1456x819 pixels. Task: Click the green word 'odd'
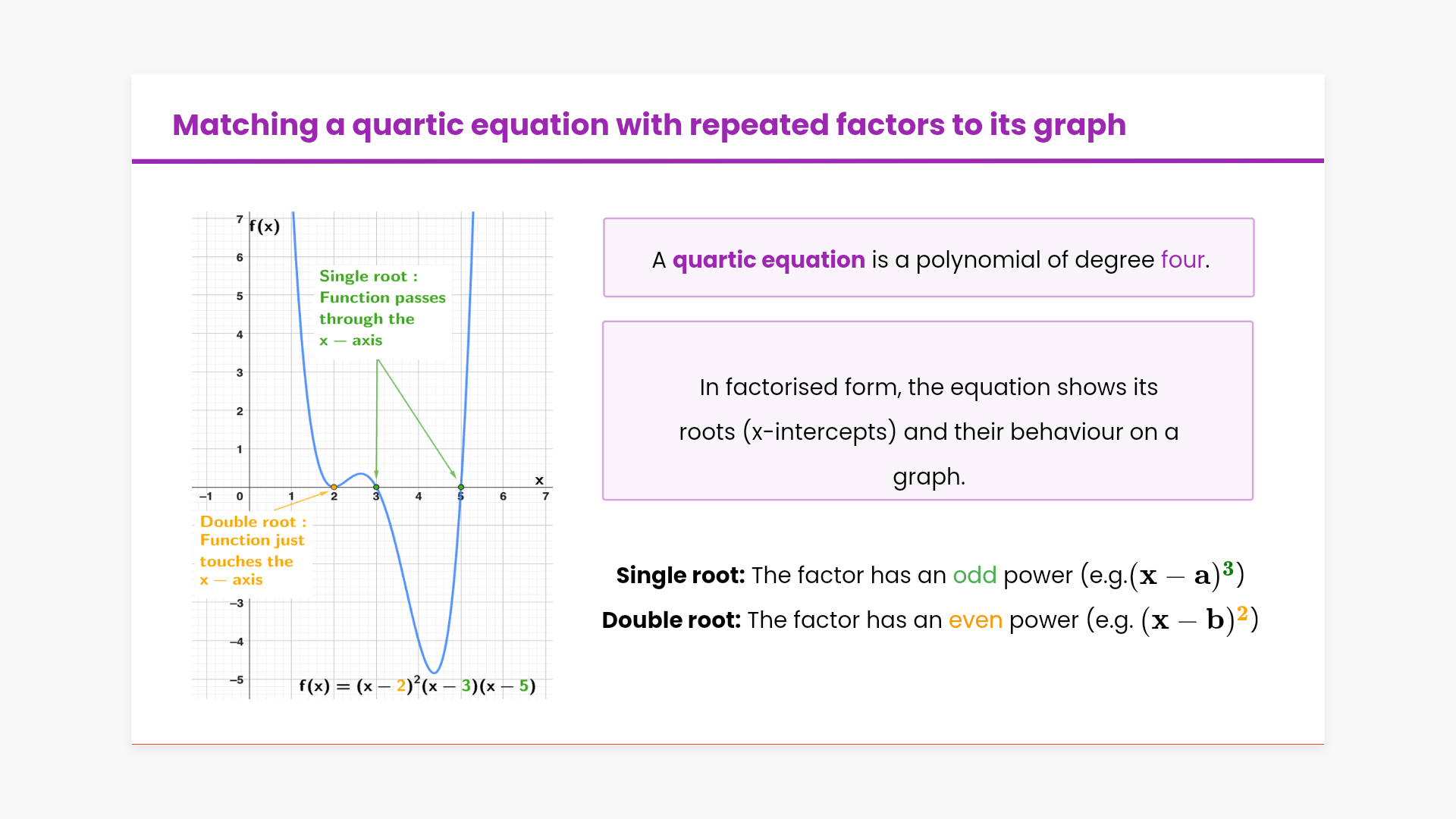(x=974, y=576)
